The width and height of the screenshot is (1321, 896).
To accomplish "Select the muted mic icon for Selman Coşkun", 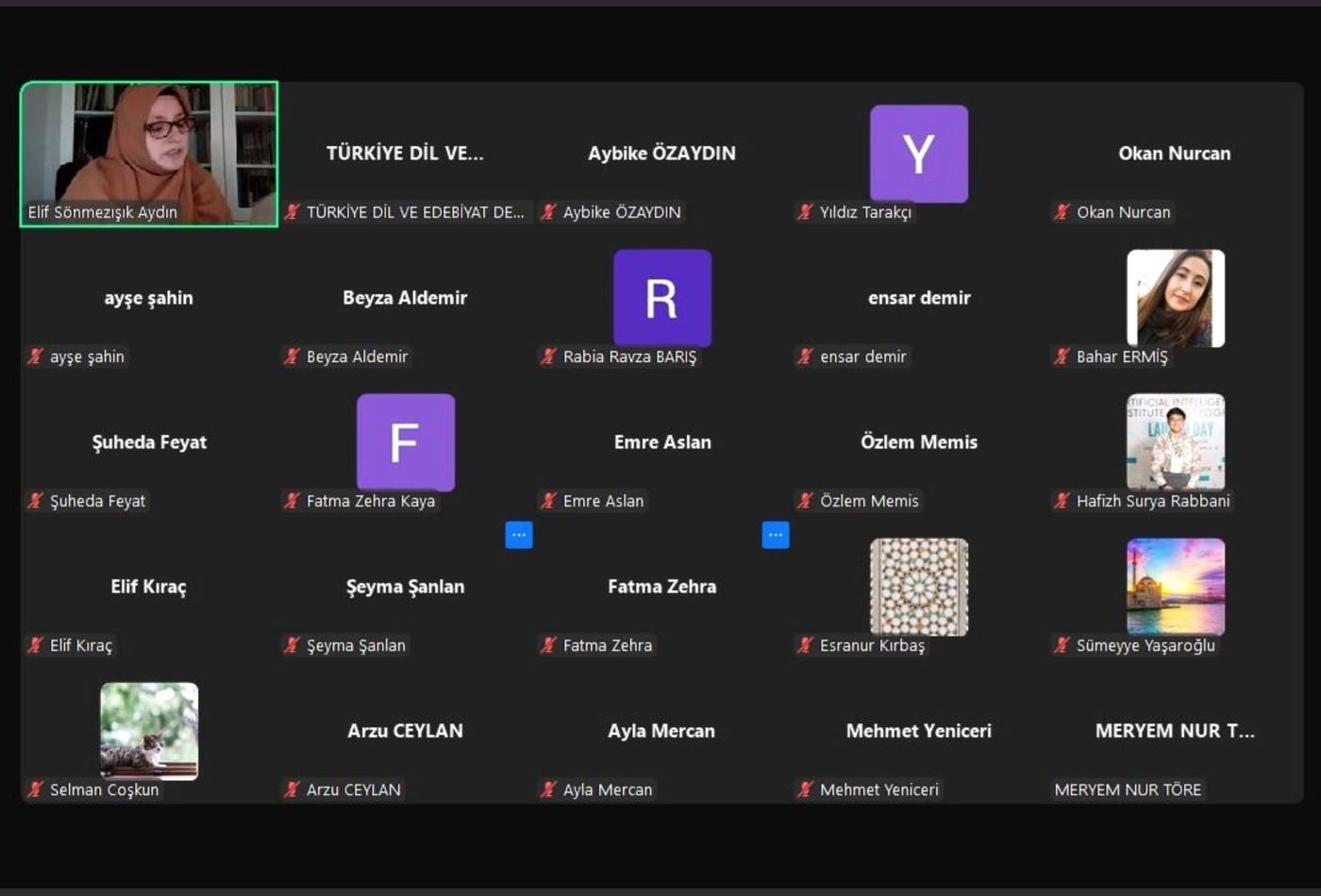I will tap(36, 789).
